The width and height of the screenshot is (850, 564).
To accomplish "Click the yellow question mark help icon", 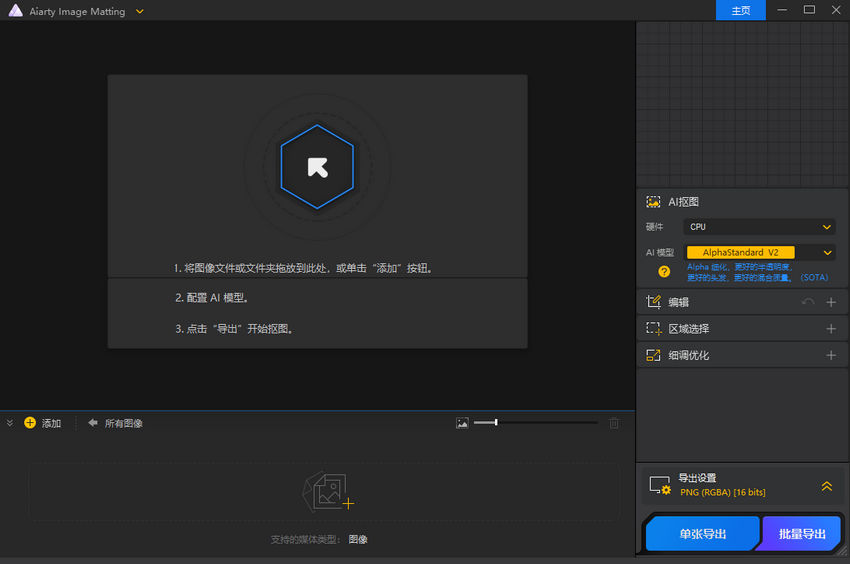I will click(664, 272).
